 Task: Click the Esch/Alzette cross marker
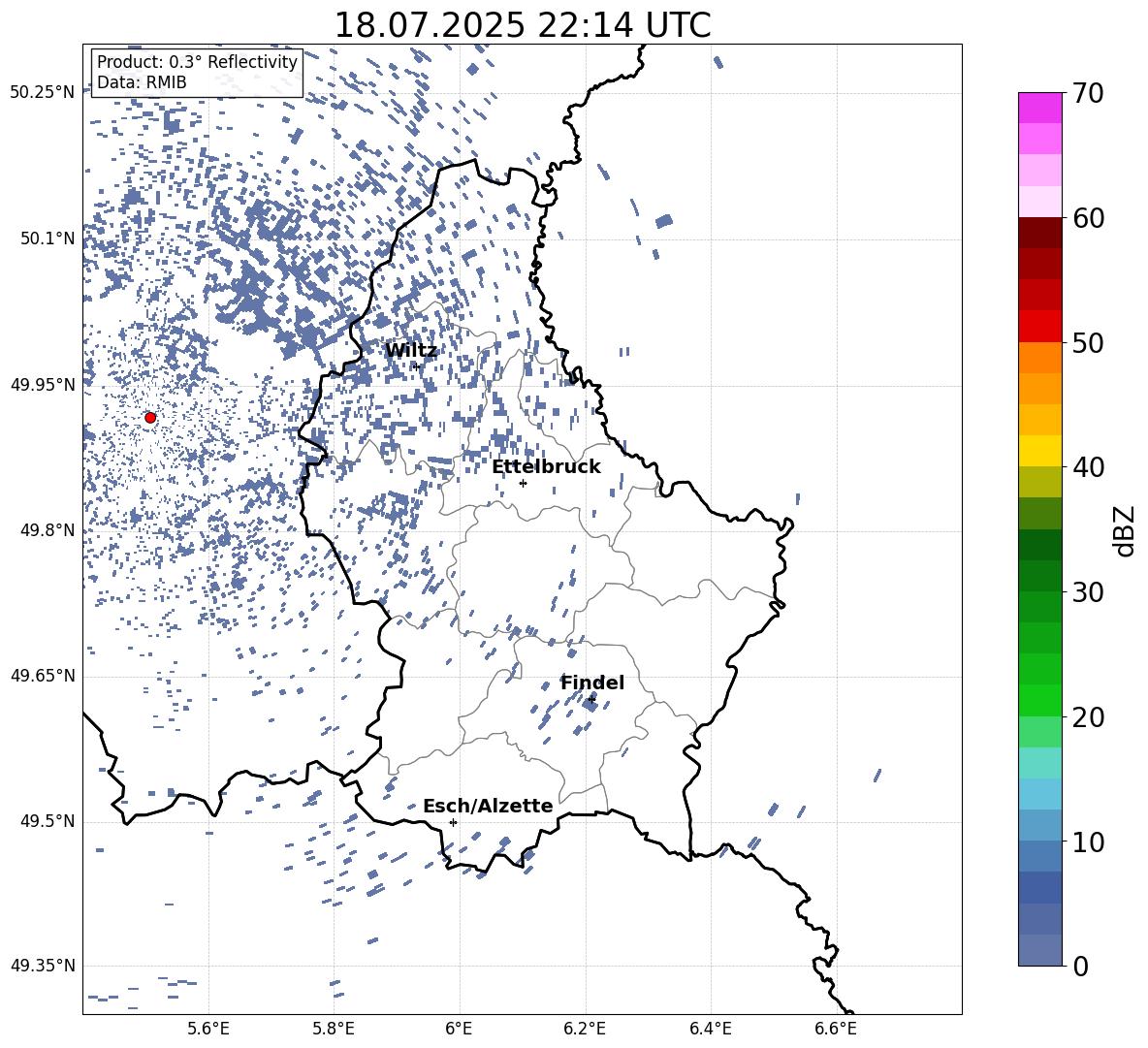pos(453,822)
